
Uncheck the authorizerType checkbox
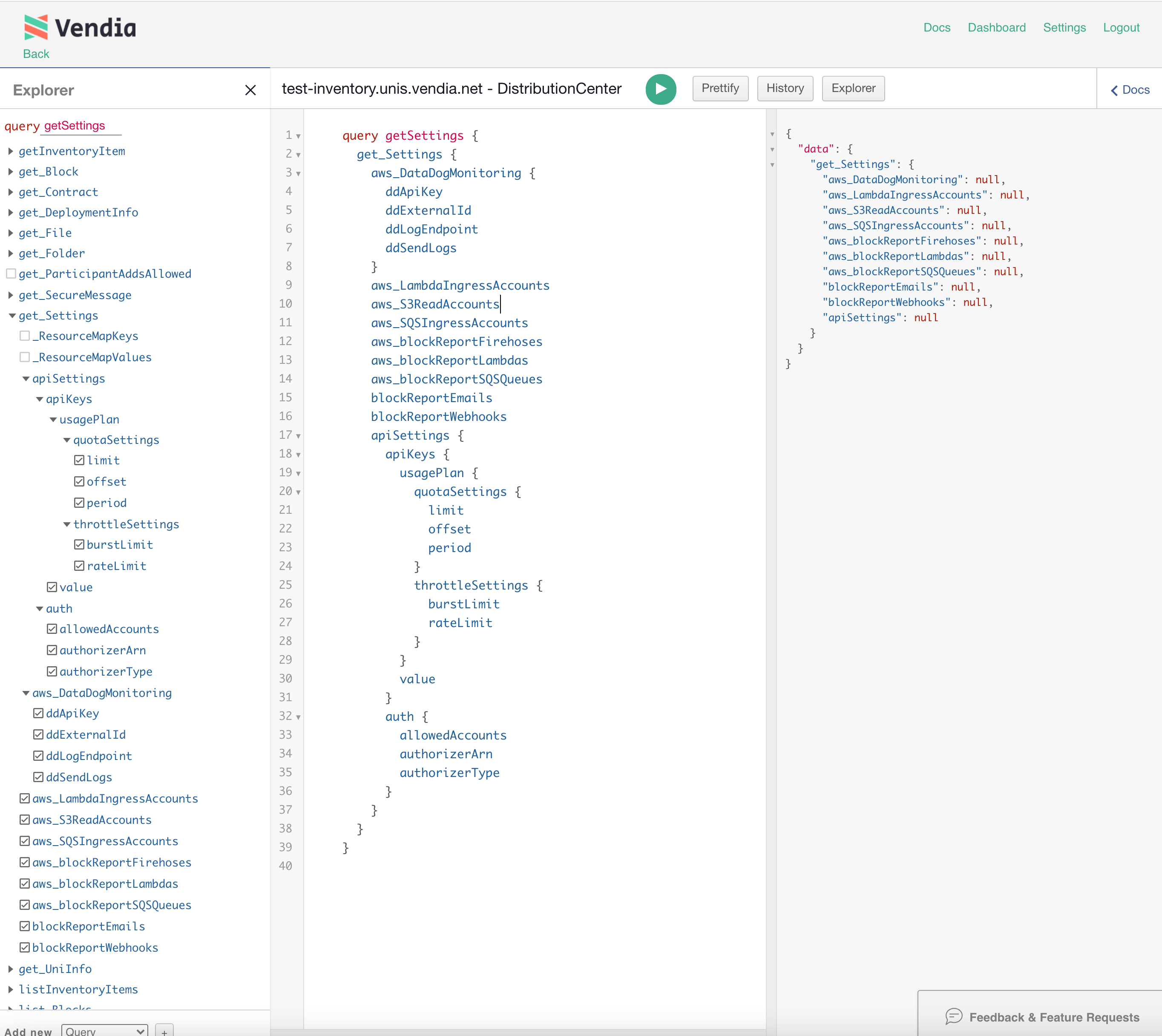coord(52,671)
